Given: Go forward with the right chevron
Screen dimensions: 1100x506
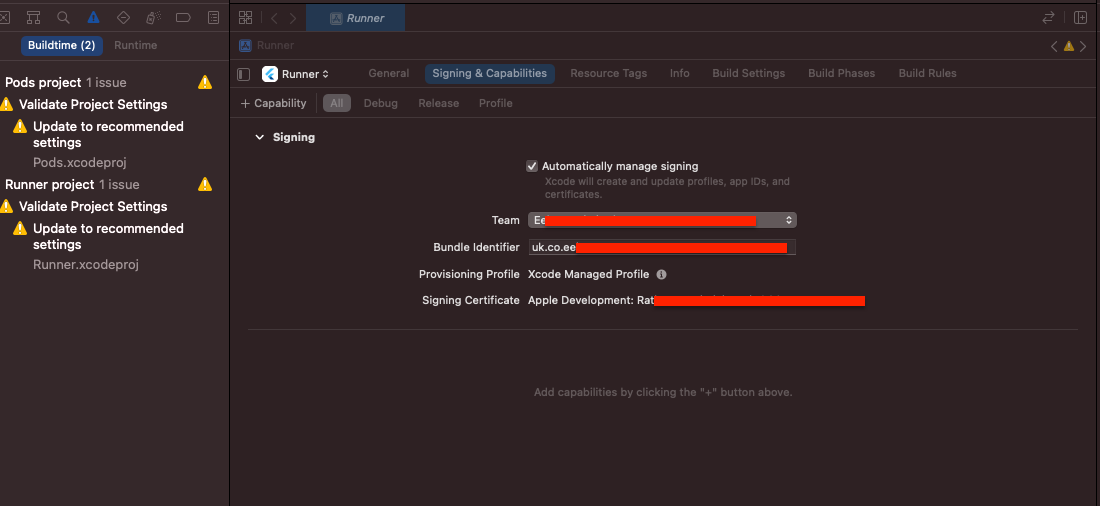Looking at the screenshot, I should pyautogui.click(x=293, y=18).
